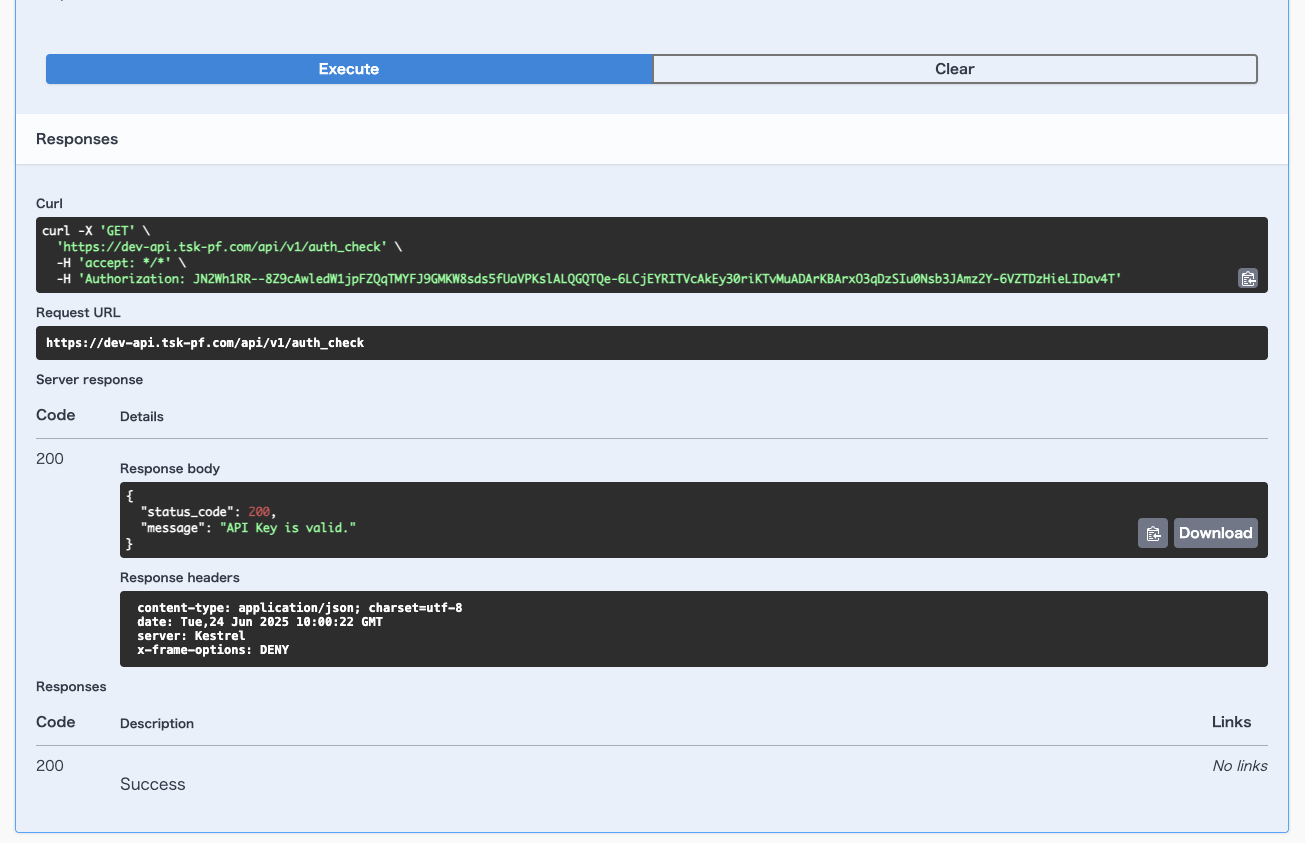Image resolution: width=1305 pixels, height=843 pixels.
Task: Click the content-type response header line
Action: 299,608
